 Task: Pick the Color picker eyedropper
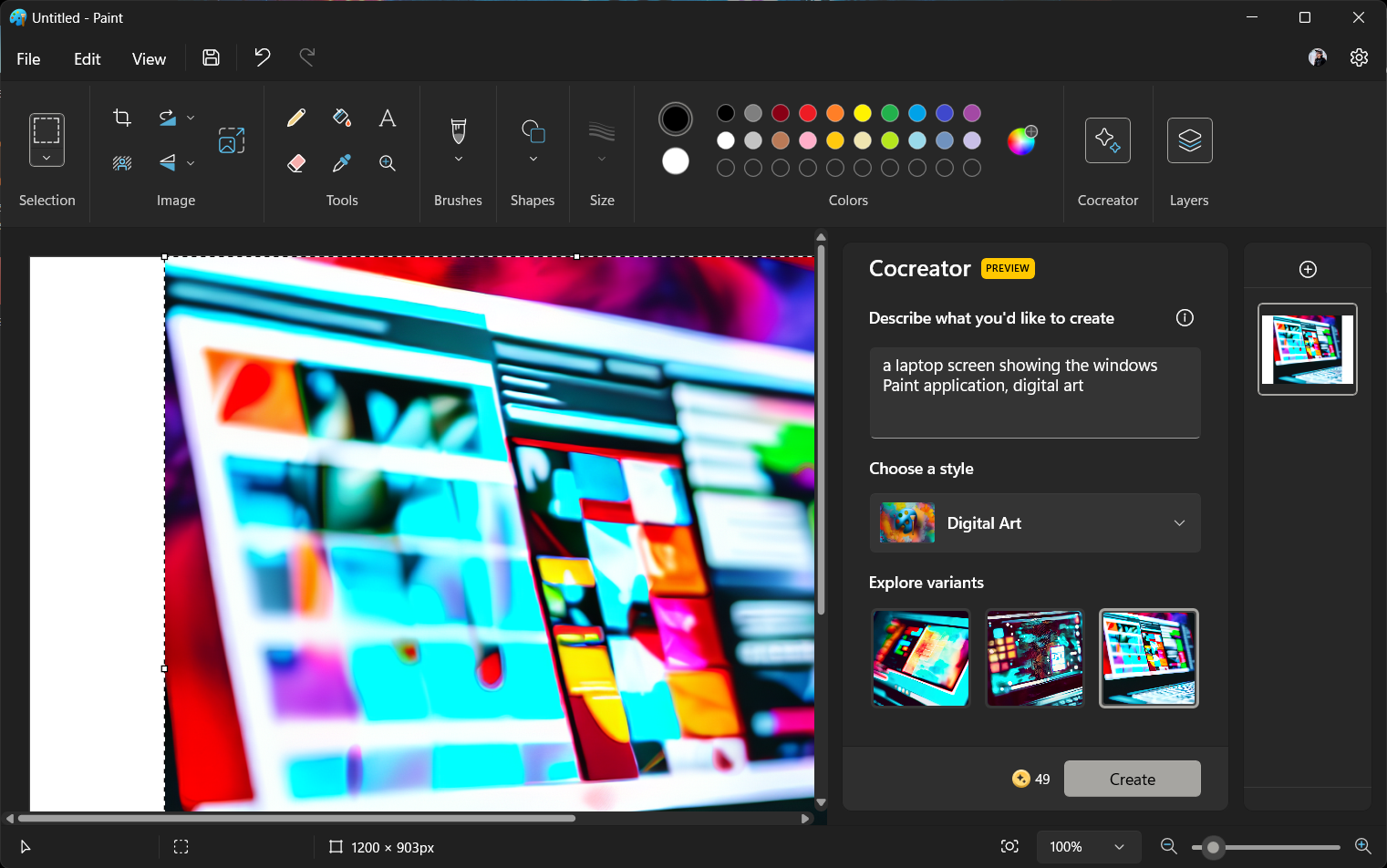(341, 162)
